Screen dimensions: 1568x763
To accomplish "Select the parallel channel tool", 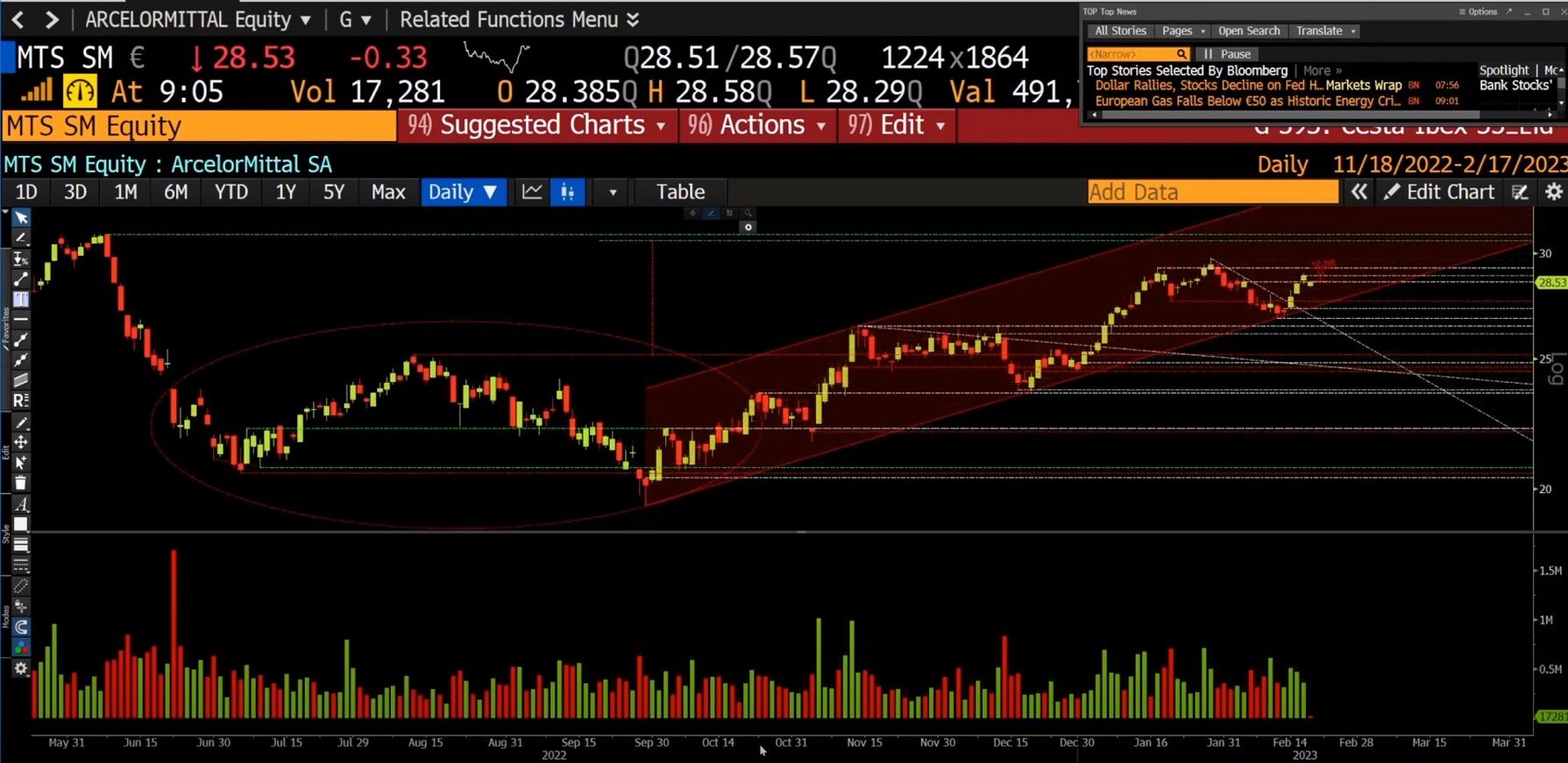I will coord(21,380).
